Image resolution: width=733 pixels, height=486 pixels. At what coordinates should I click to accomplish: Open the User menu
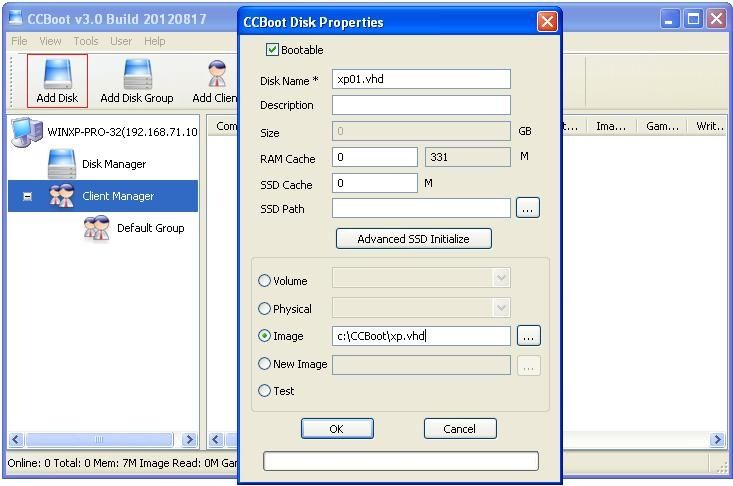pyautogui.click(x=121, y=41)
